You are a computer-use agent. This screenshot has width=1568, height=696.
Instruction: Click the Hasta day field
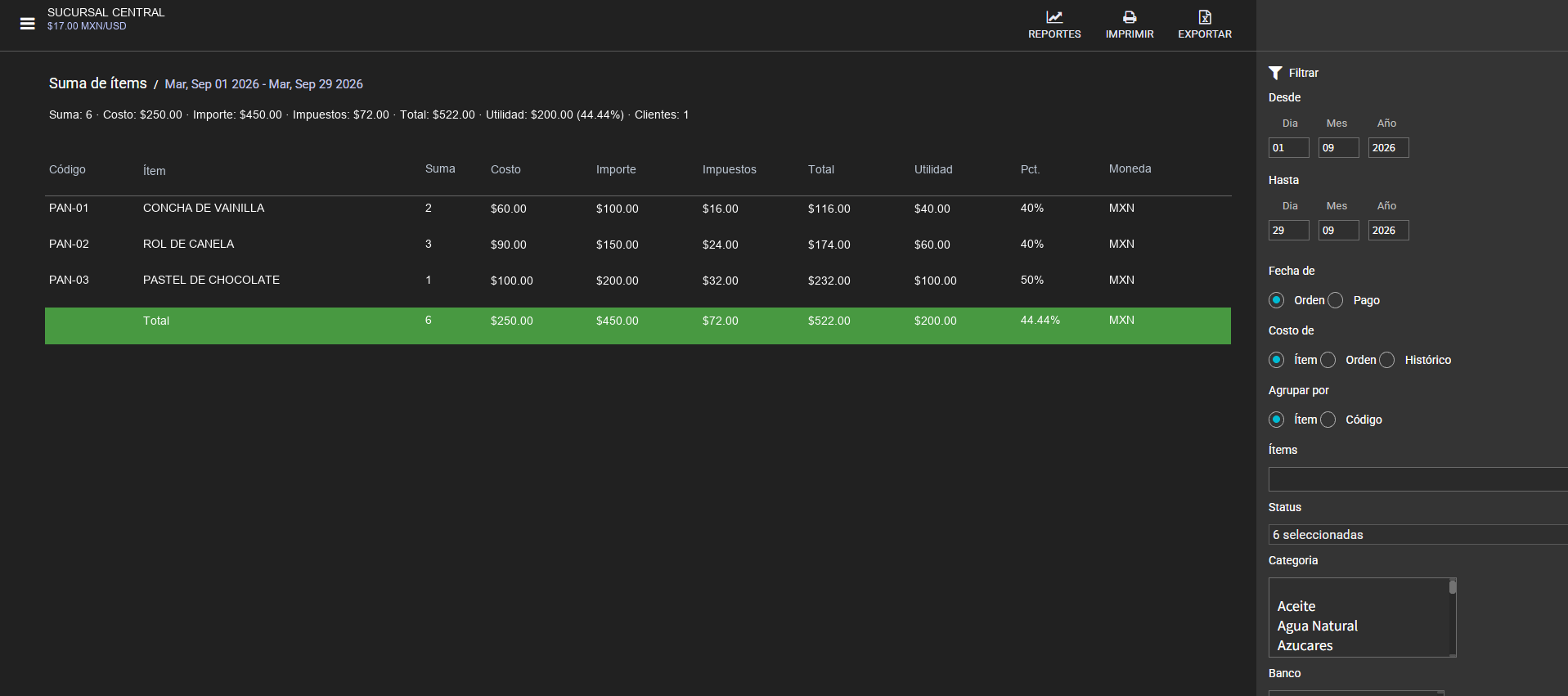1289,231
